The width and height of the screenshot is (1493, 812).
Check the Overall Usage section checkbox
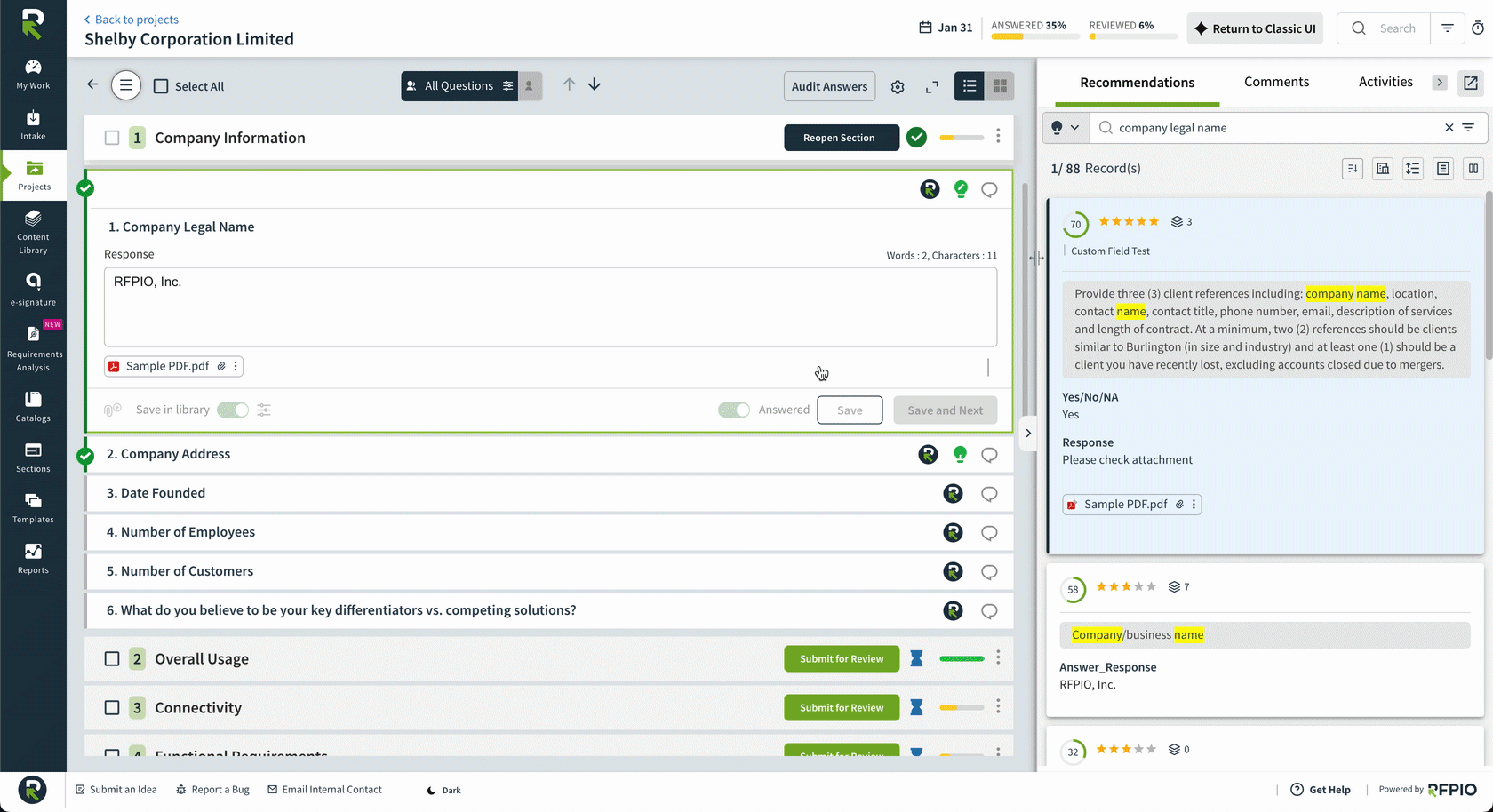112,659
